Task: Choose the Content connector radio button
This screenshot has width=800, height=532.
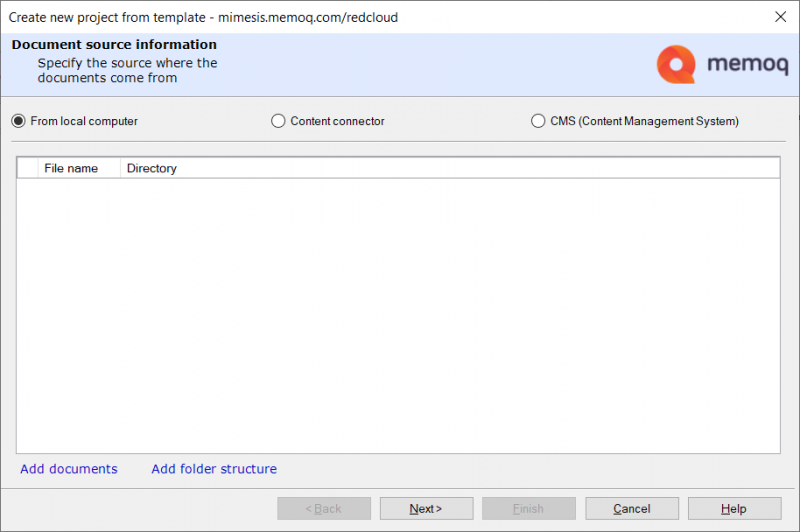Action: tap(278, 121)
